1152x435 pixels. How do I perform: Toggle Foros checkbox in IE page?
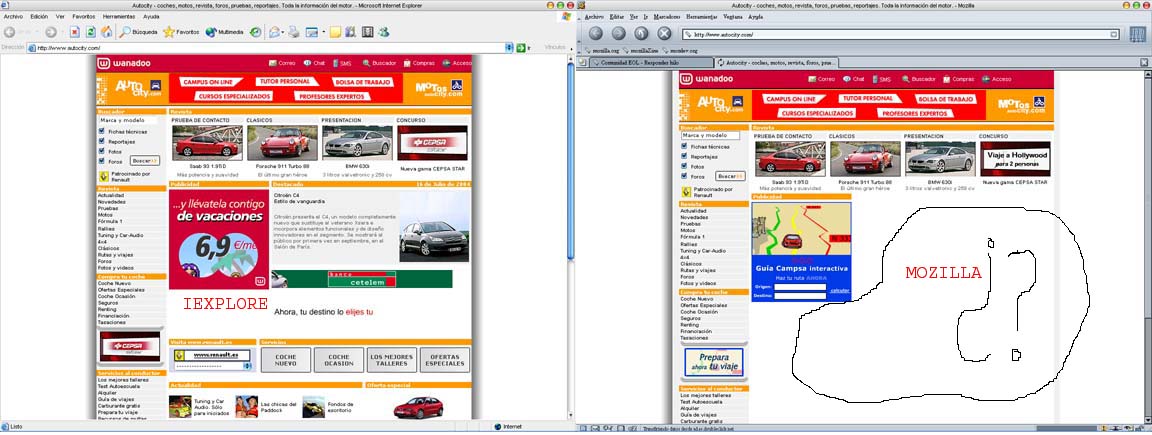coord(101,161)
